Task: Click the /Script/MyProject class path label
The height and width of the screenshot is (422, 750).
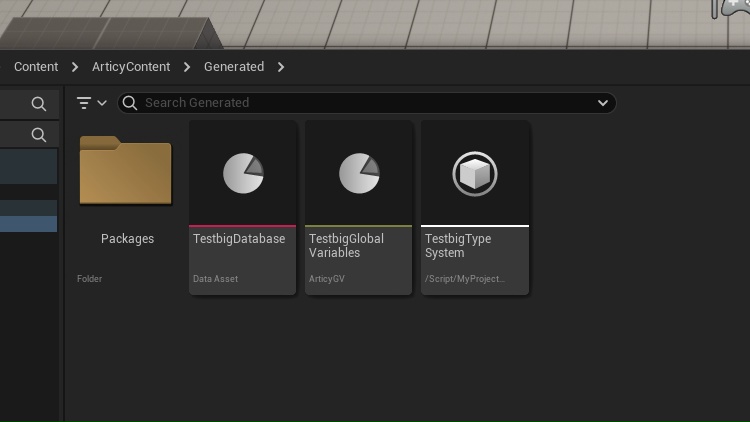Action: [x=465, y=279]
